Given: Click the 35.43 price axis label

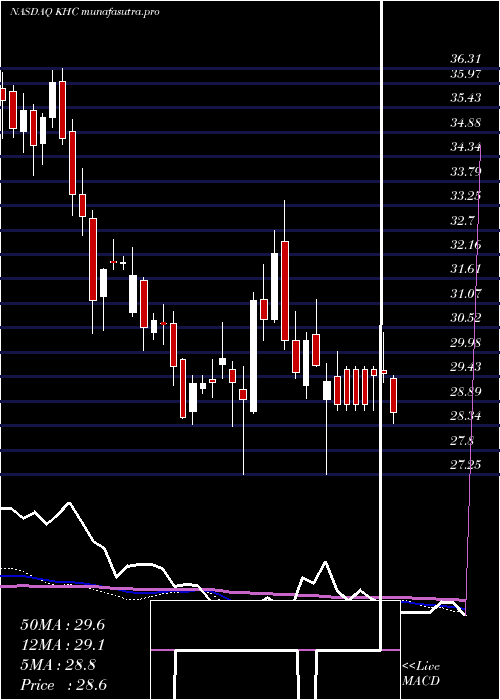Looking at the screenshot, I should tap(466, 98).
